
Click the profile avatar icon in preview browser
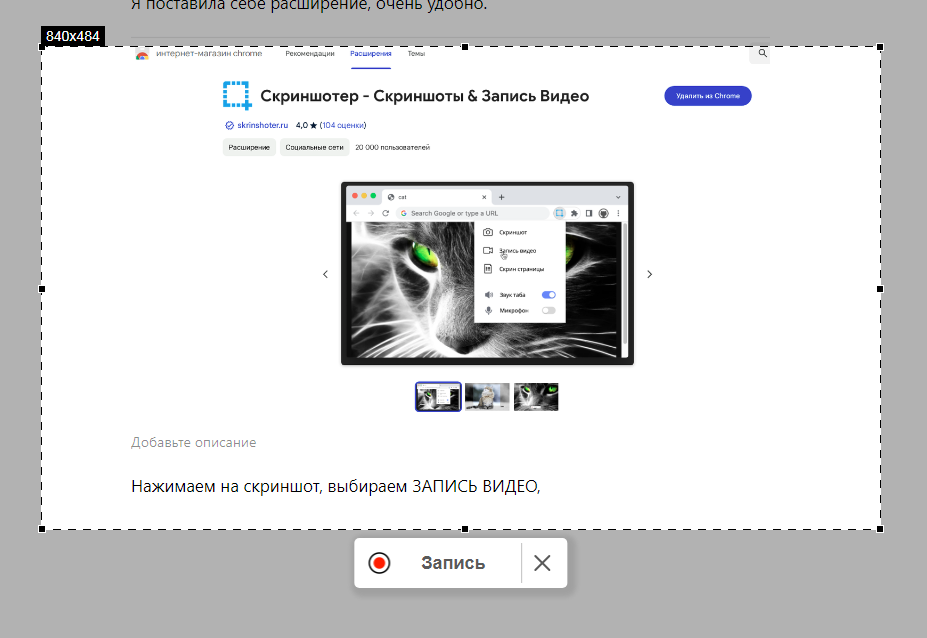click(x=604, y=213)
